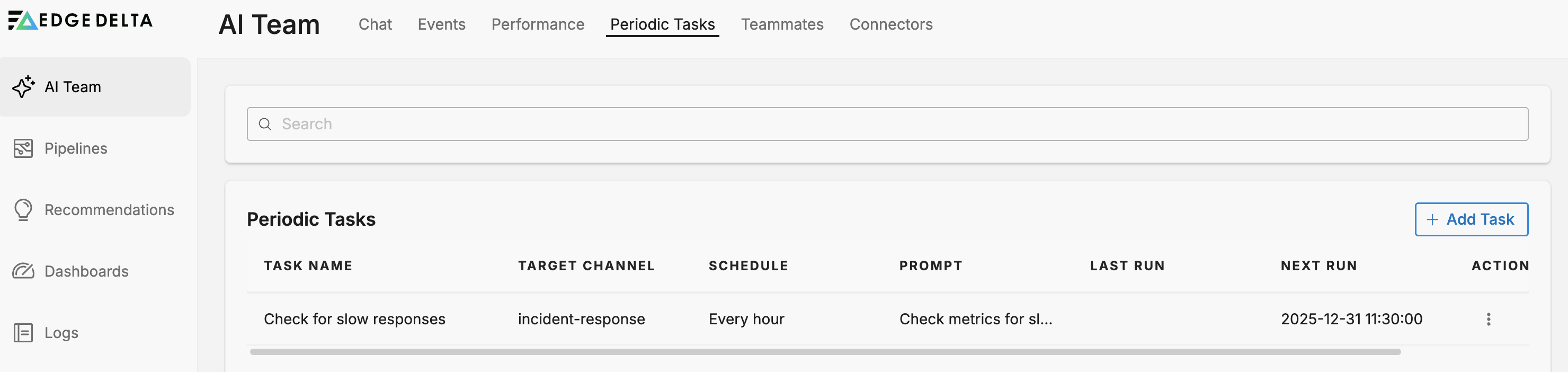Click the horizontal table scrollbar

(825, 352)
